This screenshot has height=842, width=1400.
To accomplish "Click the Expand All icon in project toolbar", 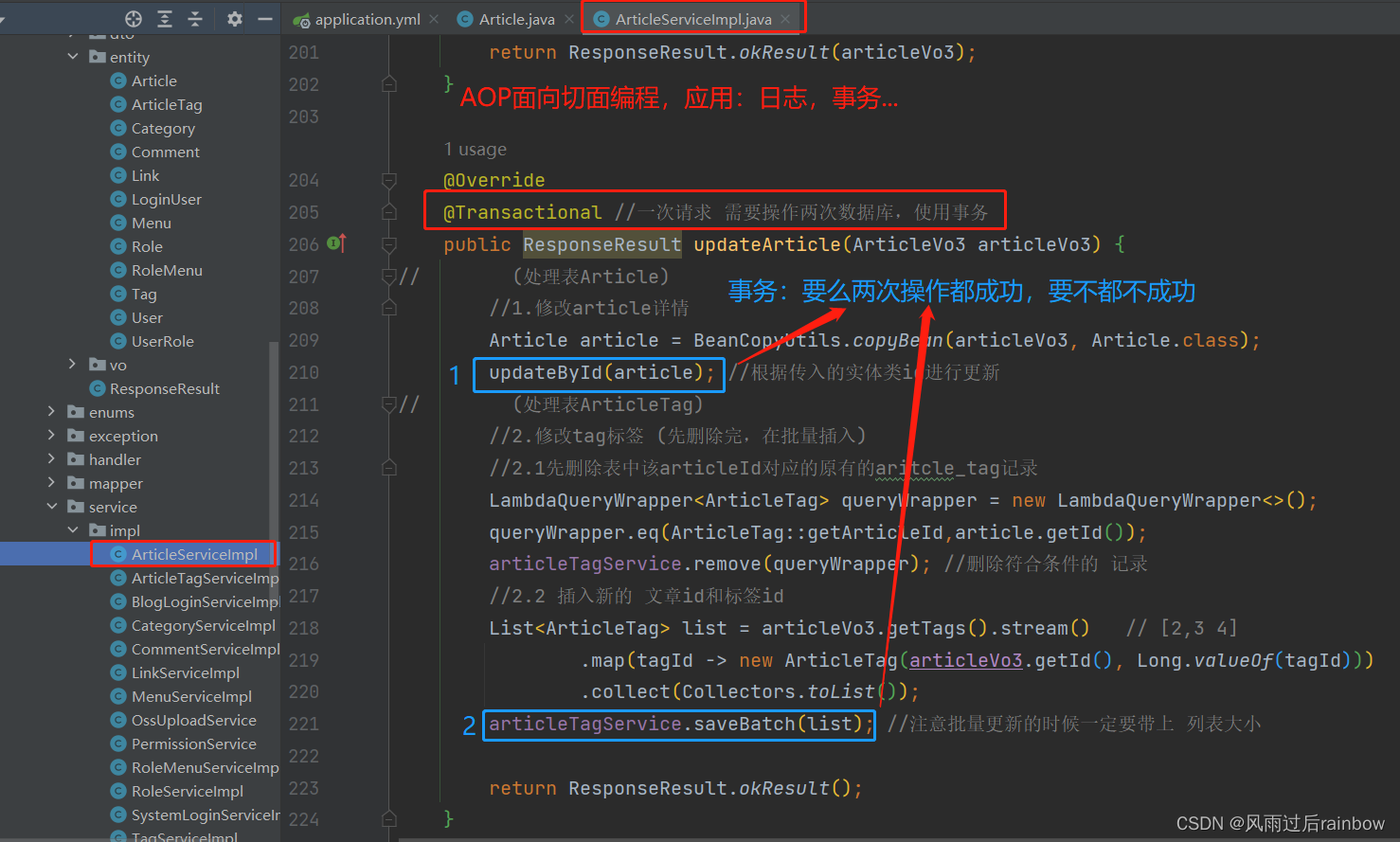I will (165, 19).
